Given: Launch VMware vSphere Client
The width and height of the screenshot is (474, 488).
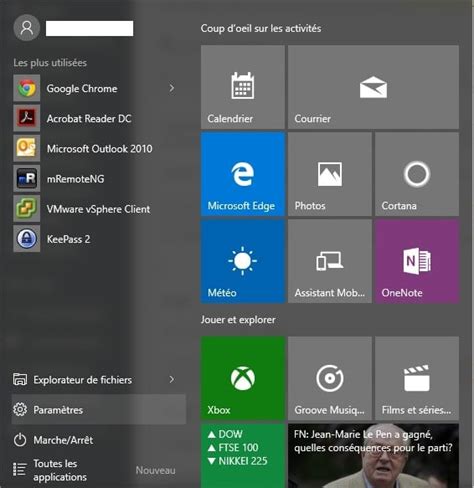Looking at the screenshot, I should click(x=98, y=209).
